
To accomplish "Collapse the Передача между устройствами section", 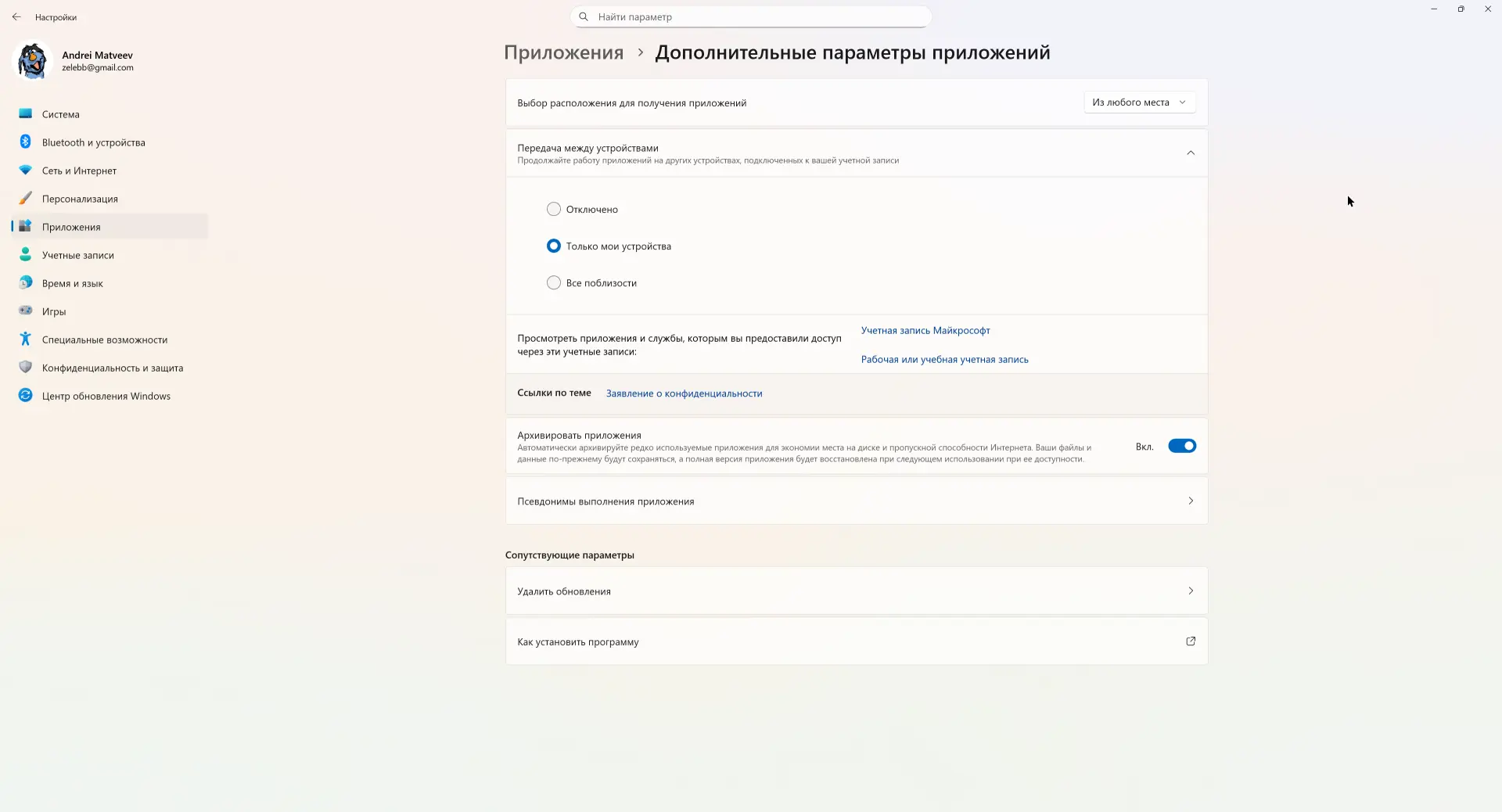I will pyautogui.click(x=1191, y=153).
